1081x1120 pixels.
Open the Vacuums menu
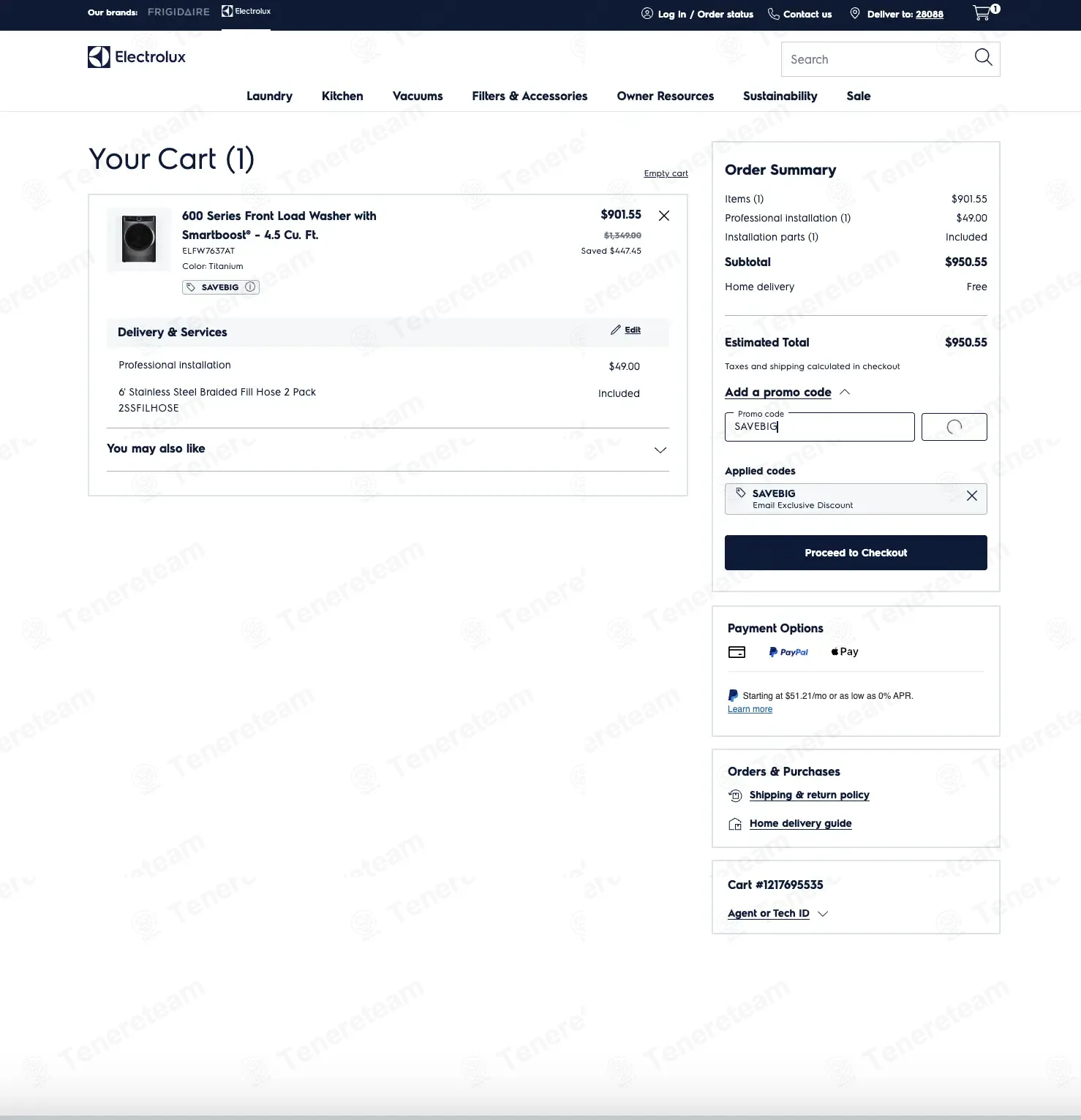click(418, 97)
